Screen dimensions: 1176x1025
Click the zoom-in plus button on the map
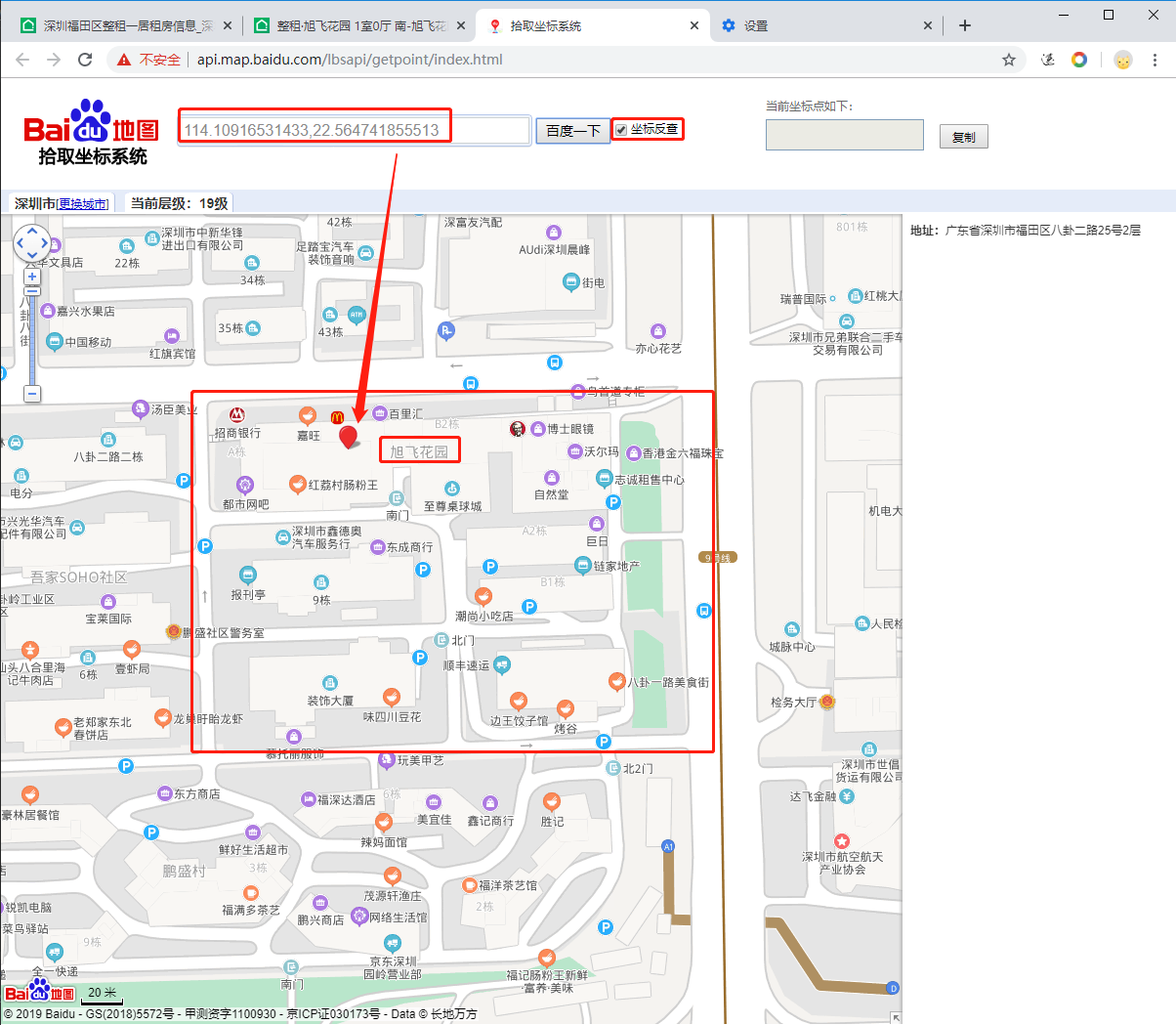(x=32, y=276)
